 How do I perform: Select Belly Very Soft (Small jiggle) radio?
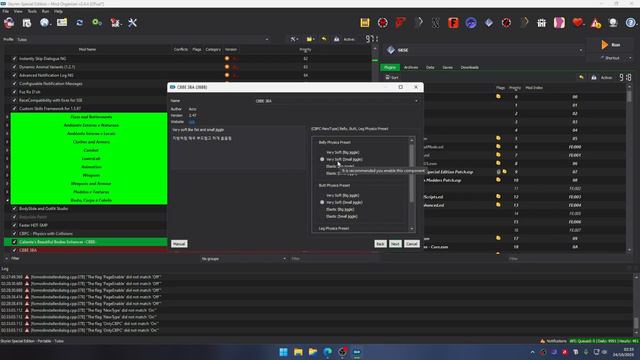point(322,159)
